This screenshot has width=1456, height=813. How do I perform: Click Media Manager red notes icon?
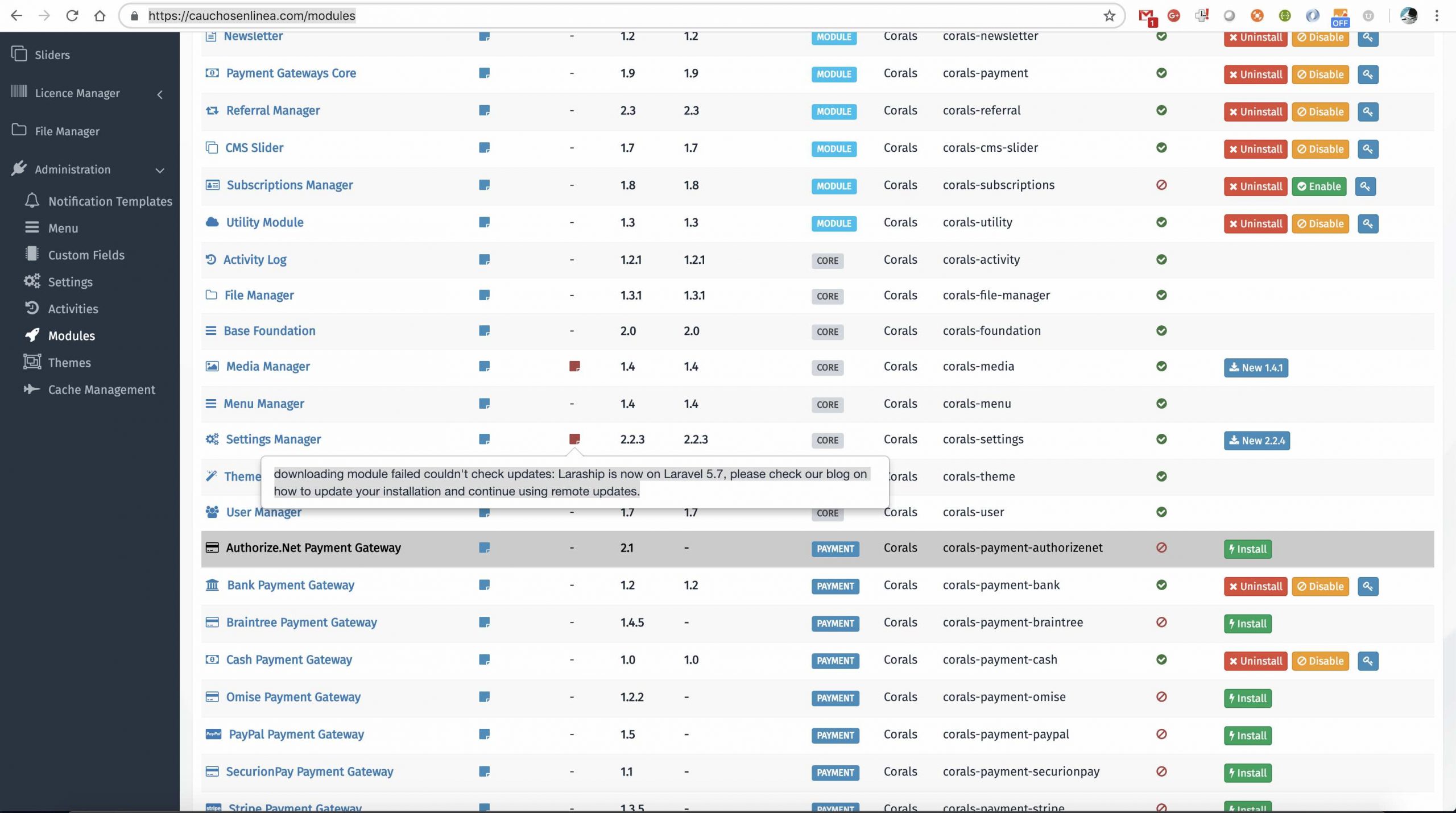574,366
